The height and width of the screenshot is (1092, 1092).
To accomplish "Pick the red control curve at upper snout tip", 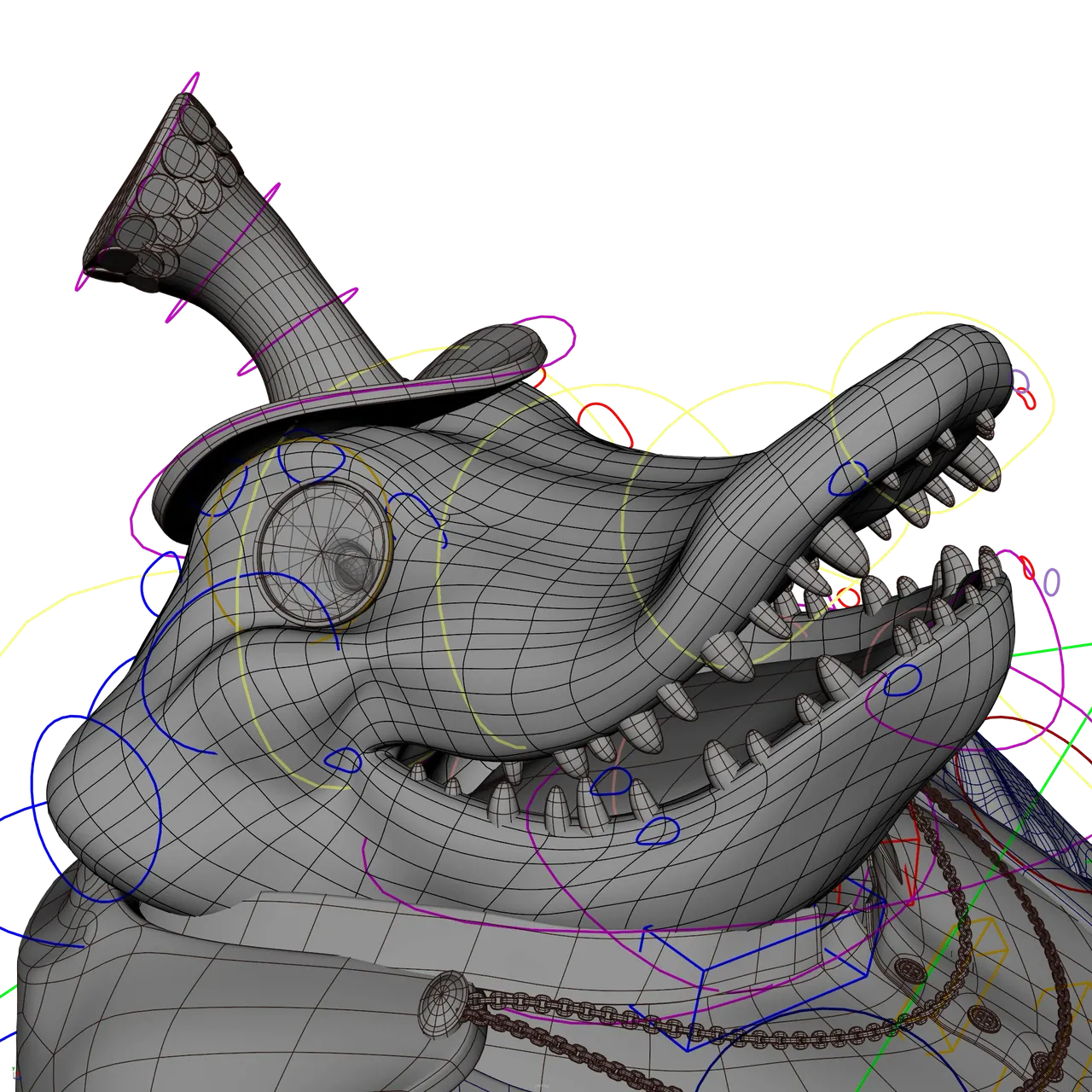I will click(x=1027, y=398).
